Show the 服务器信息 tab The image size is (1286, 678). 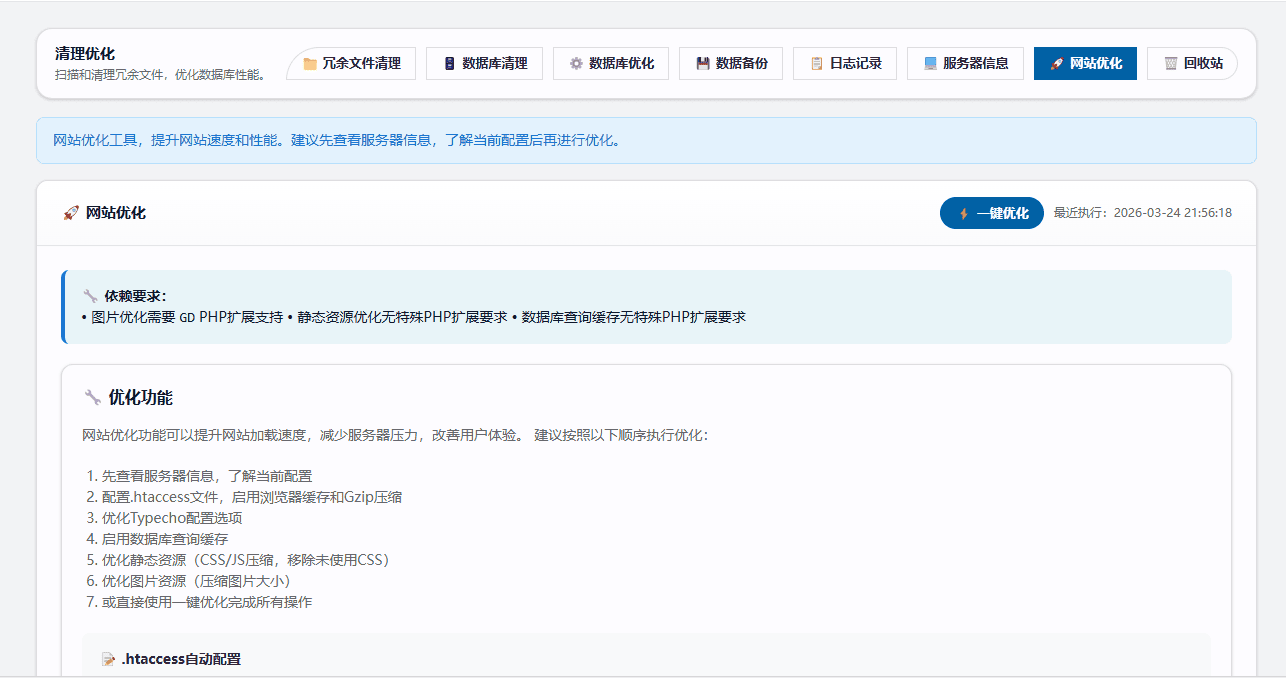(966, 63)
